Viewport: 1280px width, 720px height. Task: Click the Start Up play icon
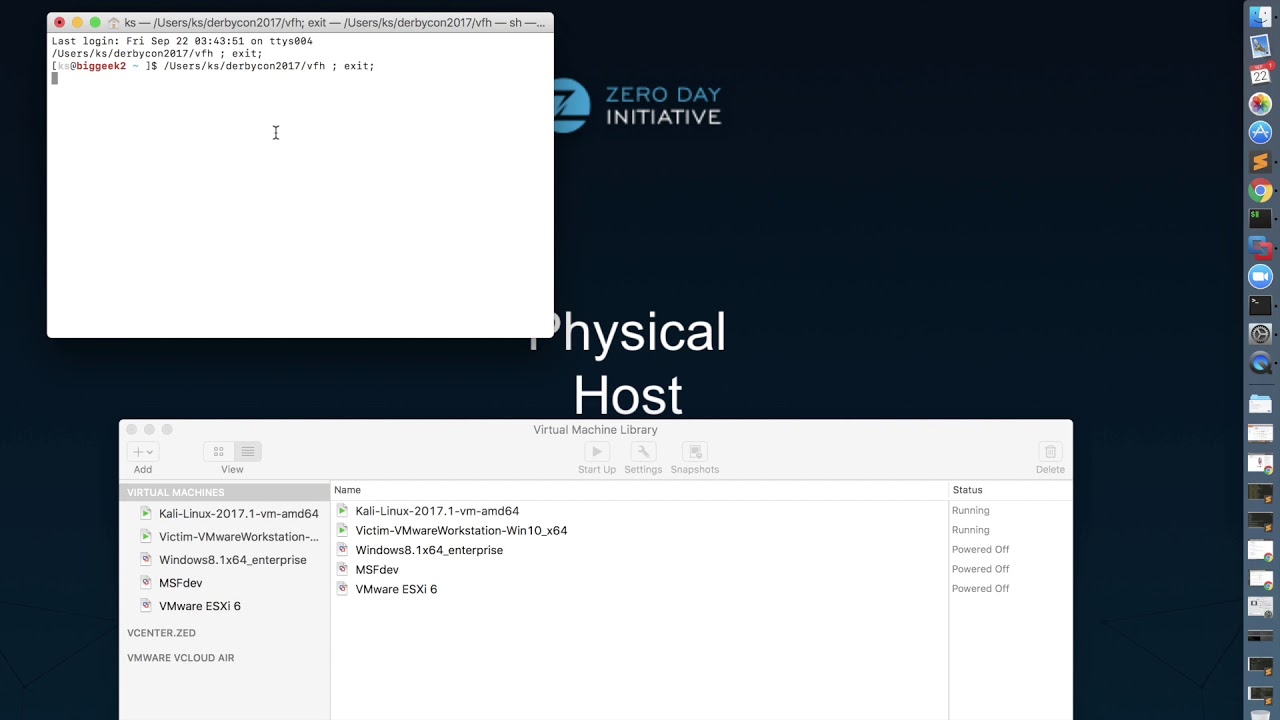click(597, 452)
